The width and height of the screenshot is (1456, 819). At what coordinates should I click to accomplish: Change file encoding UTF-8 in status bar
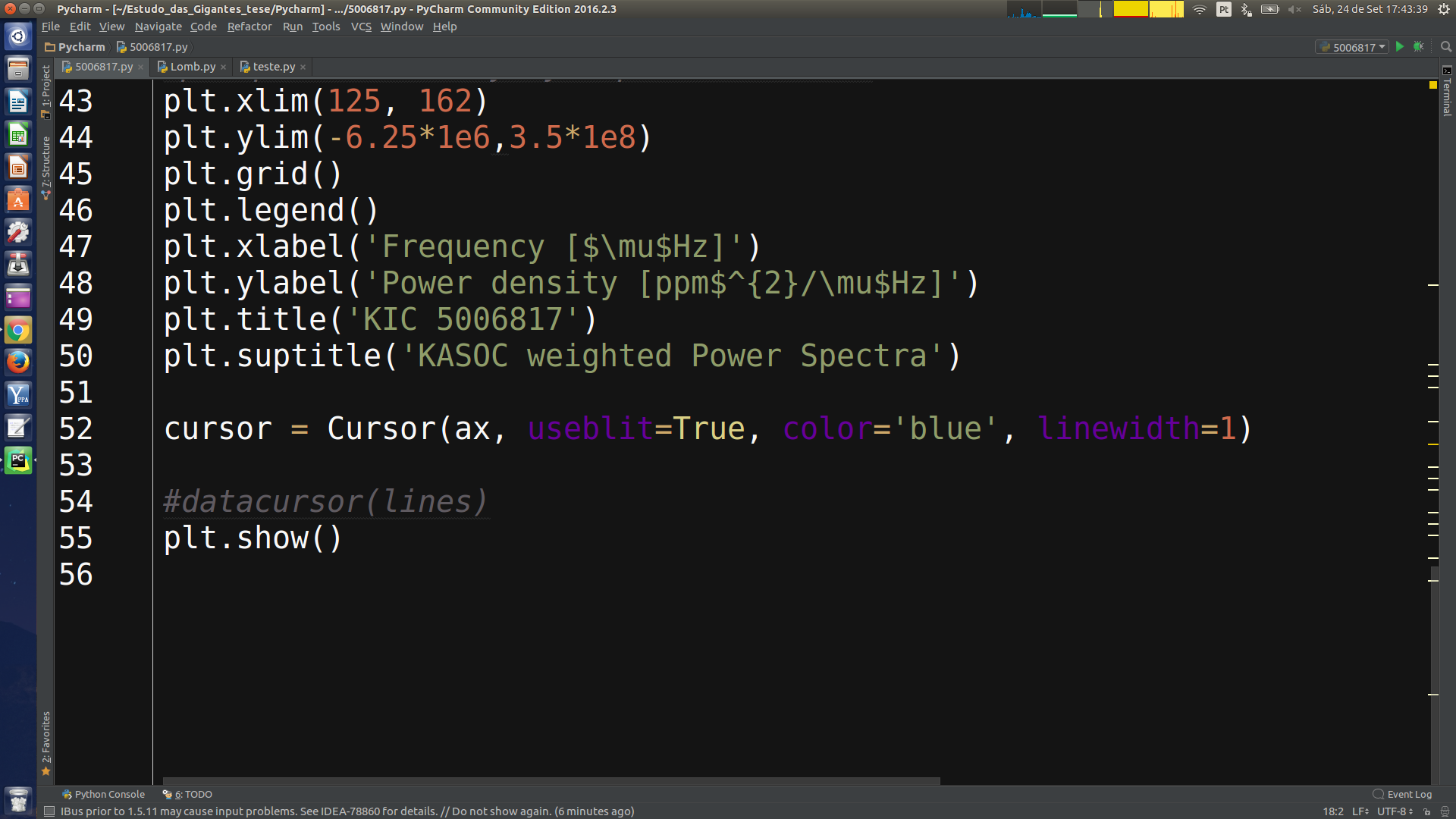pyautogui.click(x=1395, y=811)
